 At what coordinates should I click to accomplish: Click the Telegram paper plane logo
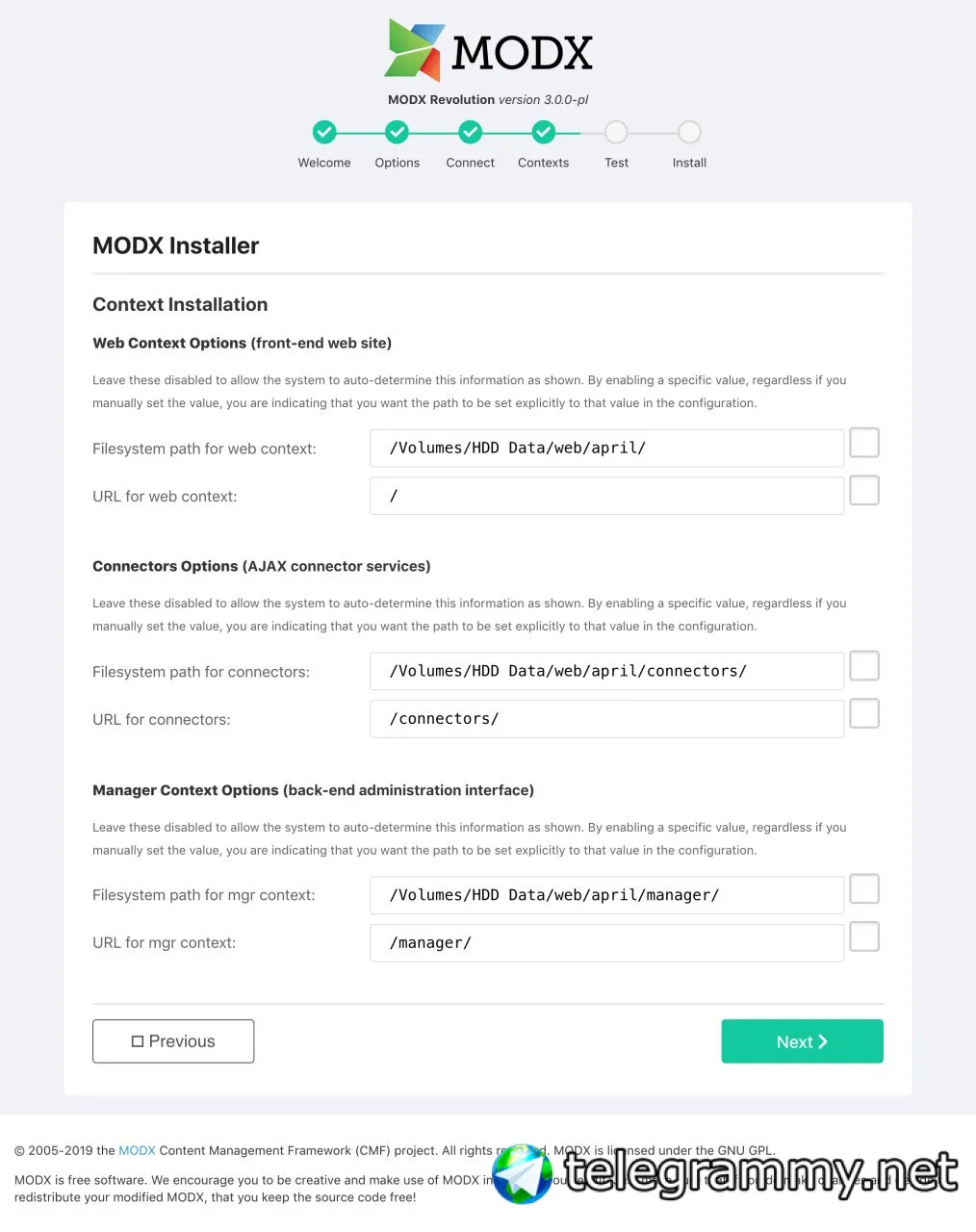click(x=523, y=1174)
